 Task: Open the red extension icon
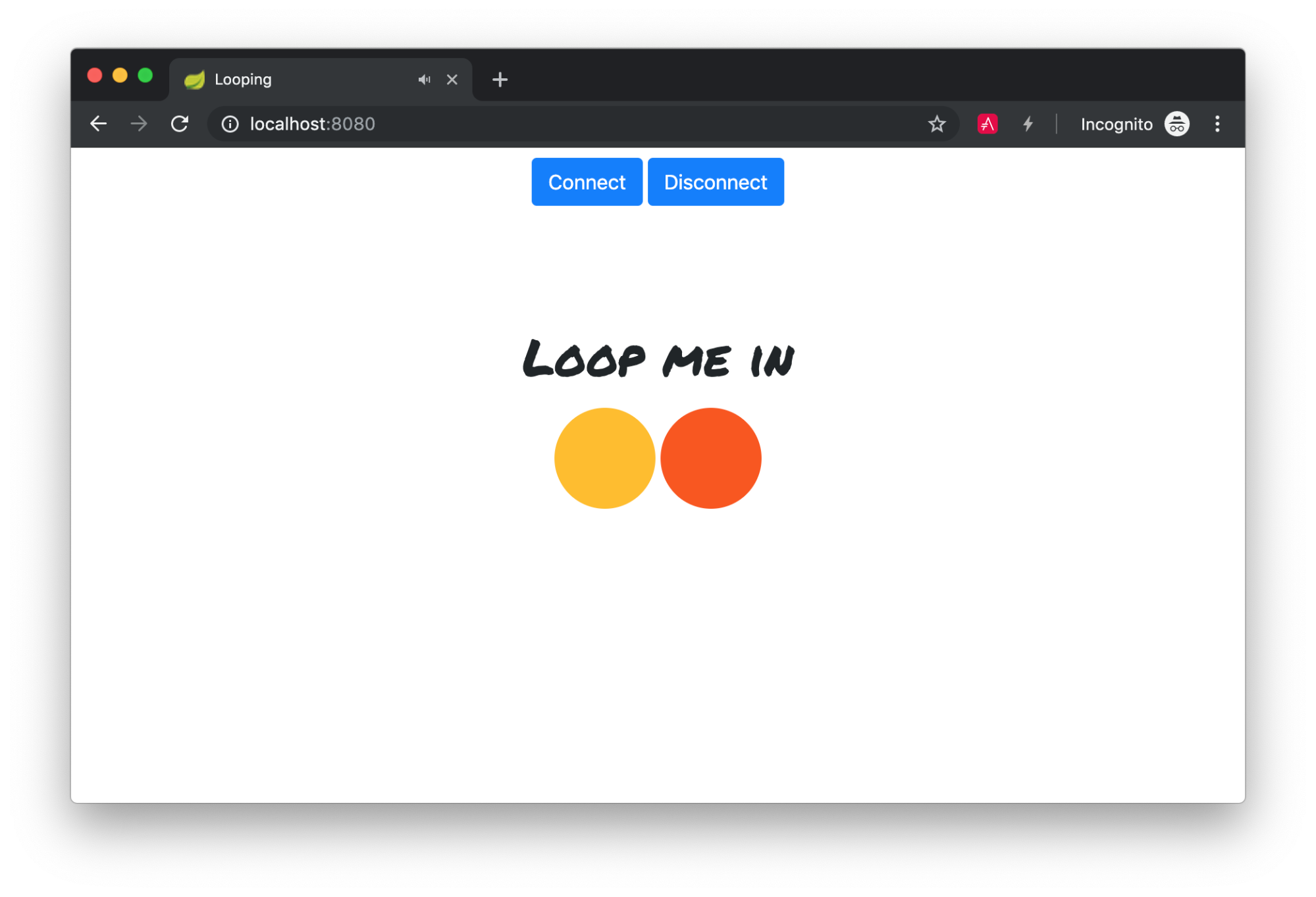click(x=987, y=124)
